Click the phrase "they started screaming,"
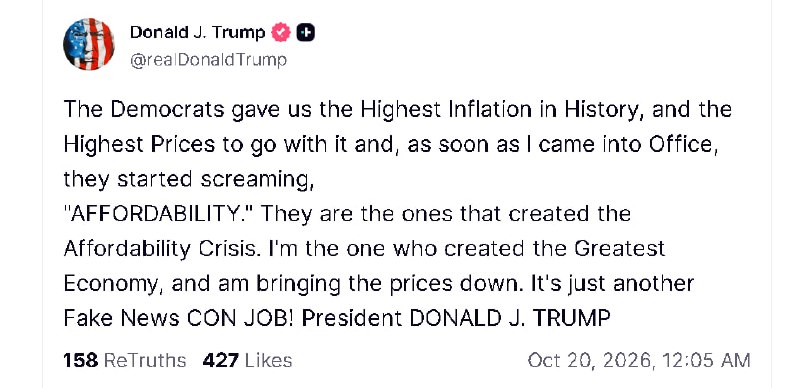This screenshot has height=388, width=800. point(189,180)
